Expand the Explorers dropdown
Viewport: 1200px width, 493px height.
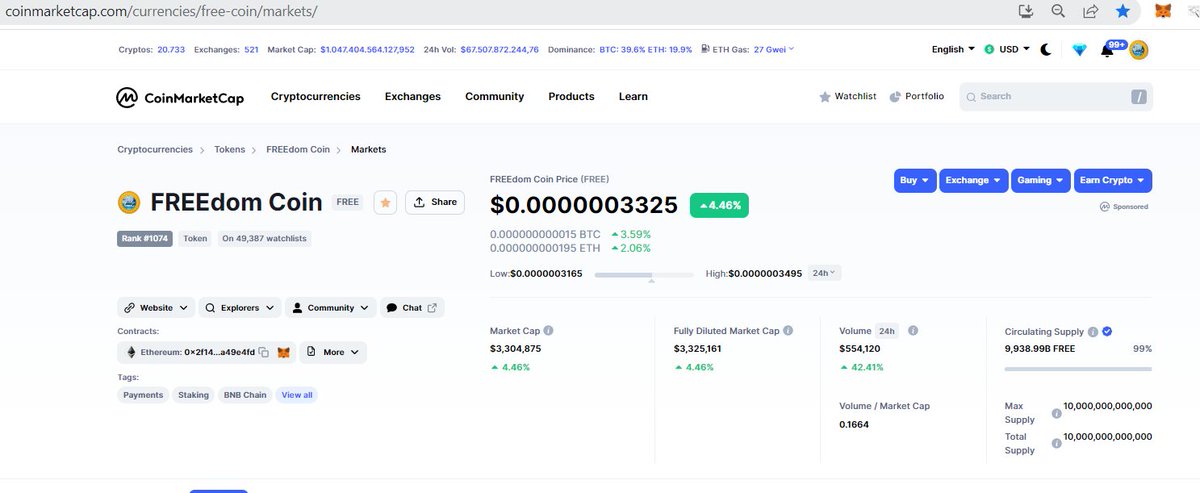[239, 308]
